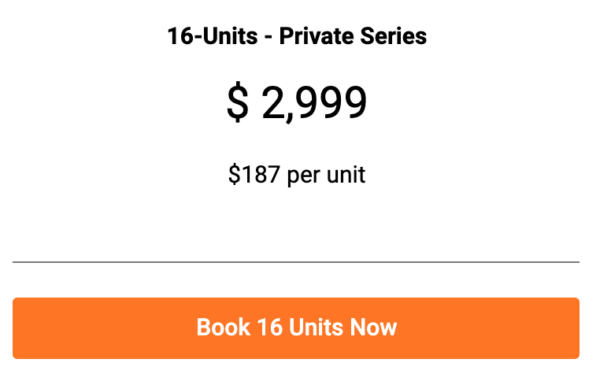The image size is (600, 370).
Task: Click the word Units on the orange button
Action: (316, 327)
